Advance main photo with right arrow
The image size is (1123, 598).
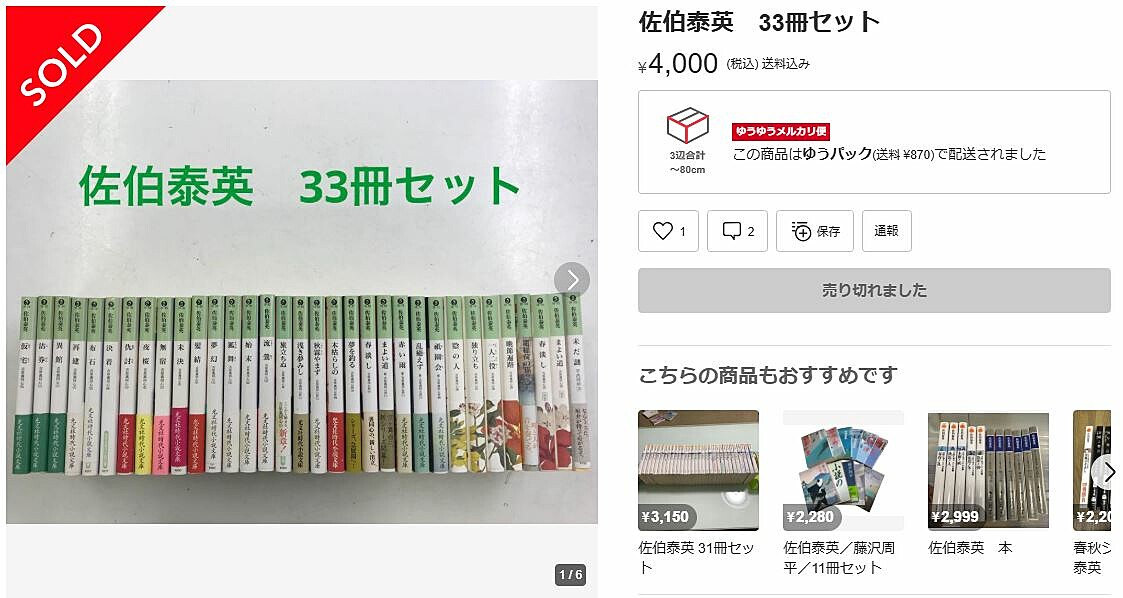pos(572,280)
